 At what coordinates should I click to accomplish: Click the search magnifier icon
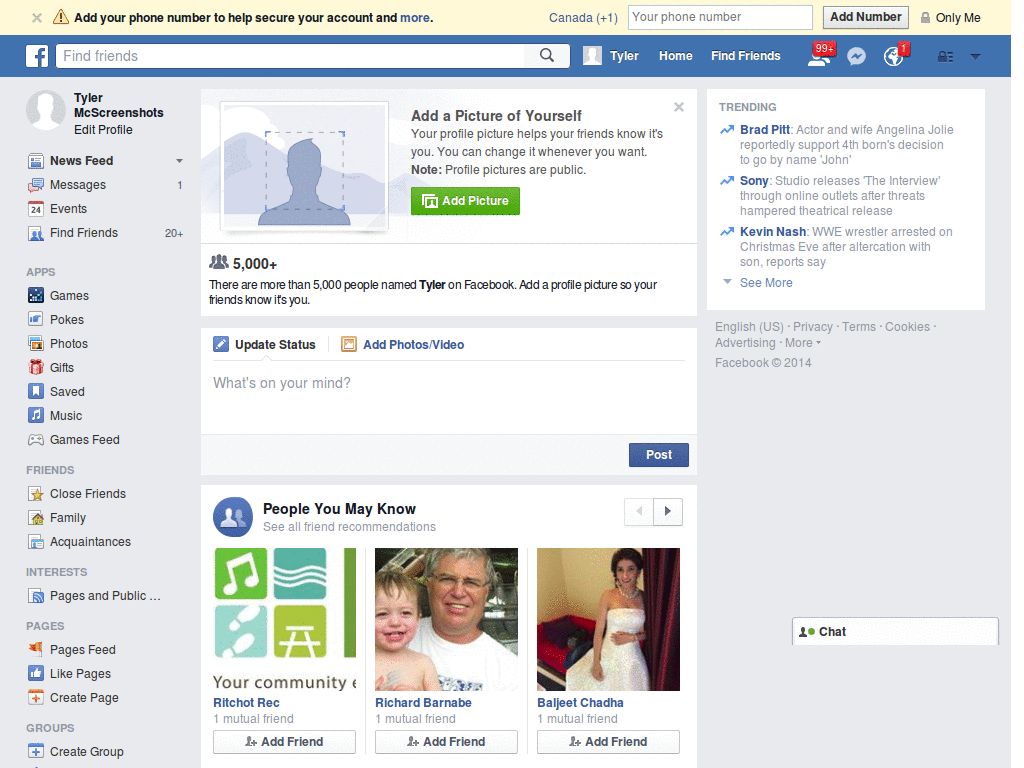[547, 56]
